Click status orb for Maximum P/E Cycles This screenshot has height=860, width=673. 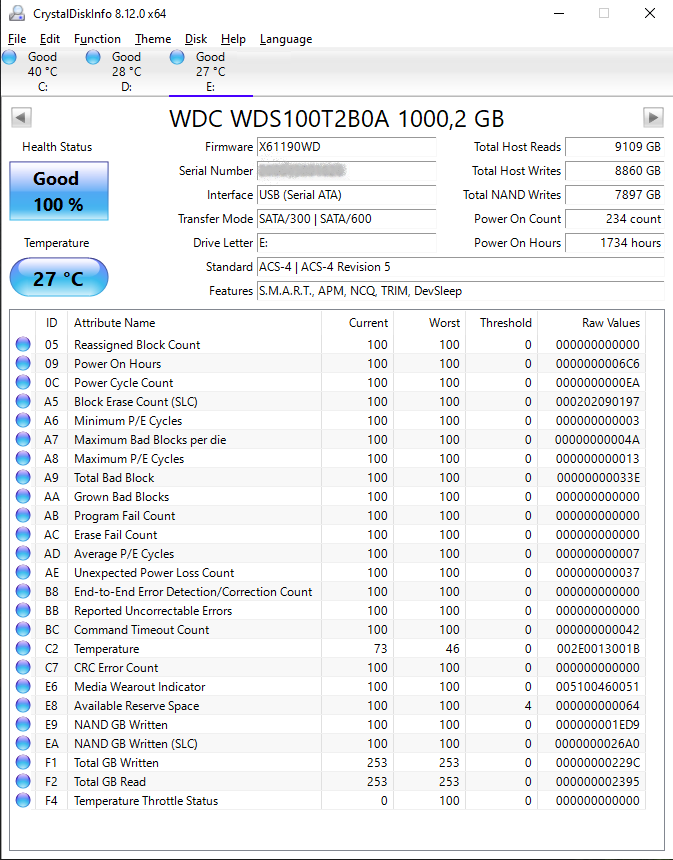coord(23,458)
